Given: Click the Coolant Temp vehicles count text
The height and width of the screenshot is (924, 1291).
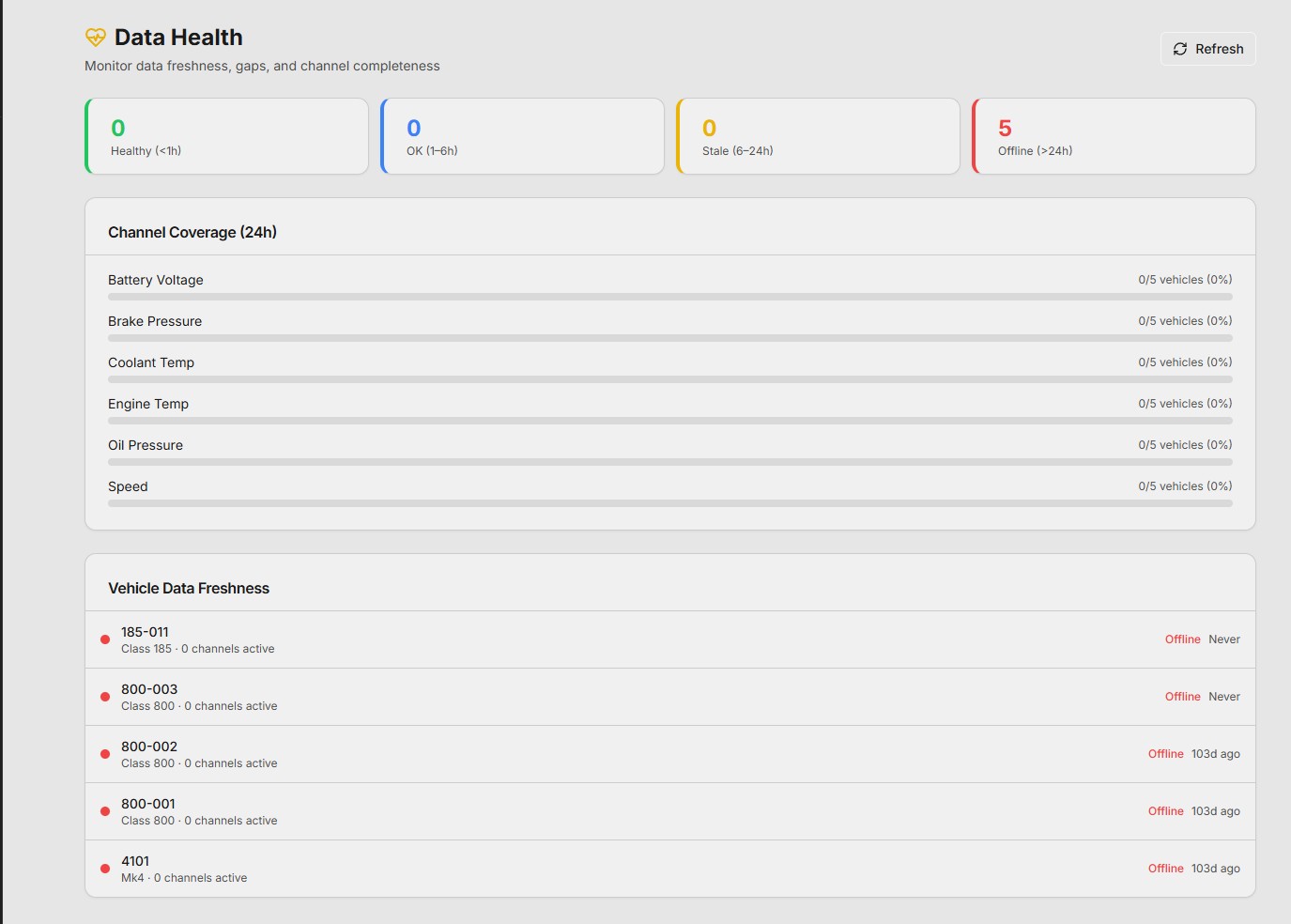Looking at the screenshot, I should tap(1185, 362).
